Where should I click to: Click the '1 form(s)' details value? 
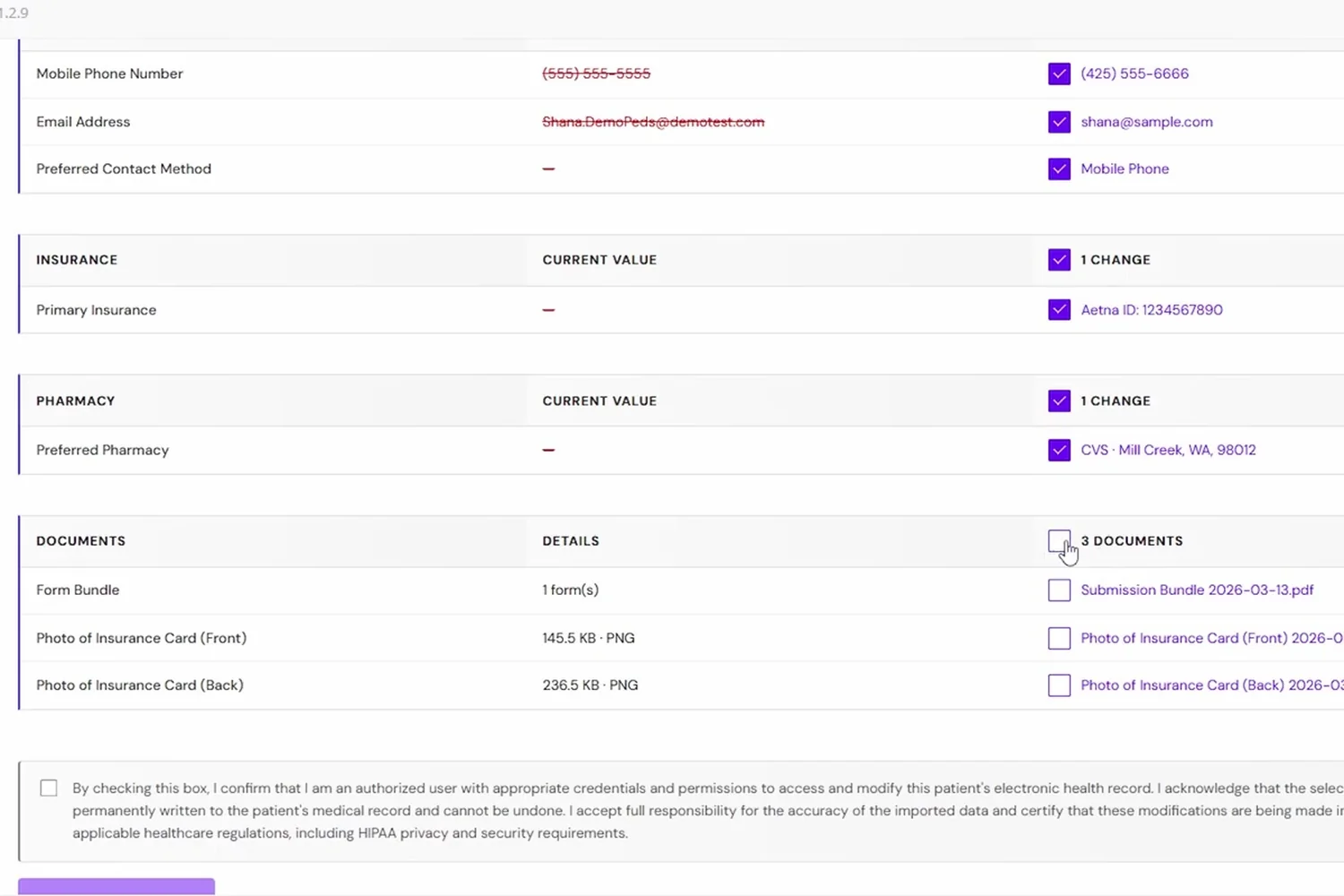tap(571, 590)
